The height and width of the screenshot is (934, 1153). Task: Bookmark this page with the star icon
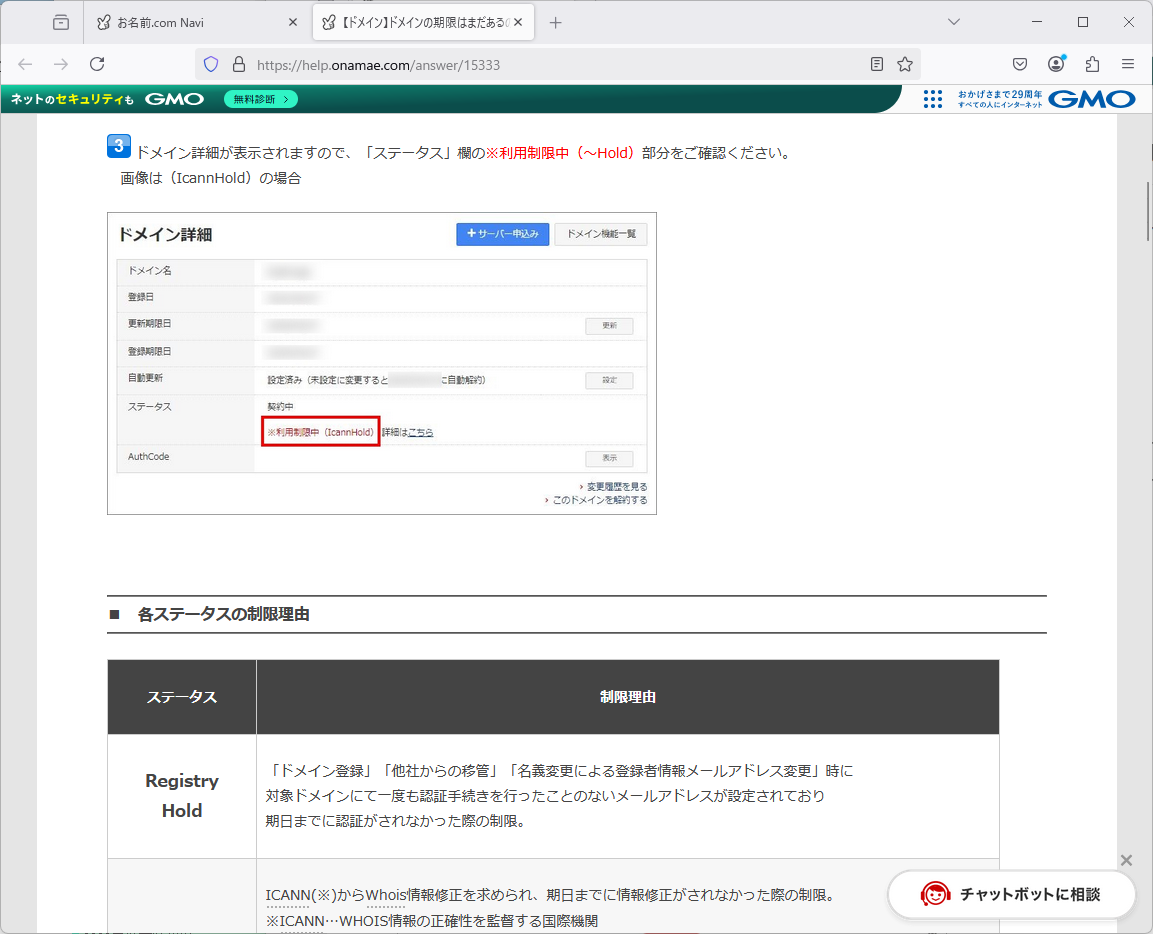(x=905, y=64)
